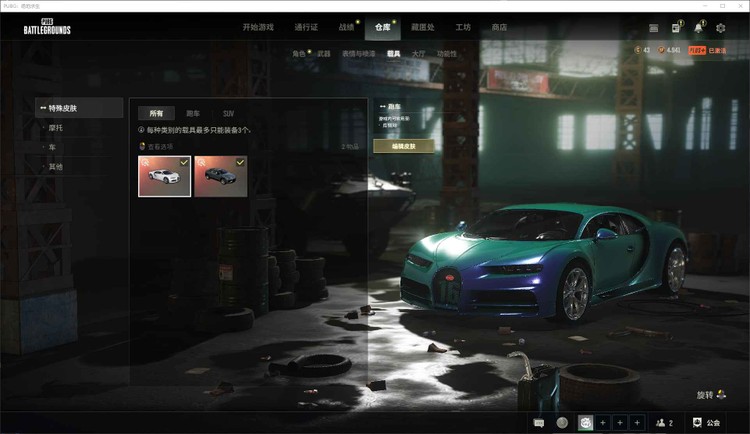Screen dimensions: 750x434
Task: Click the last plus squad slot
Action: click(637, 423)
